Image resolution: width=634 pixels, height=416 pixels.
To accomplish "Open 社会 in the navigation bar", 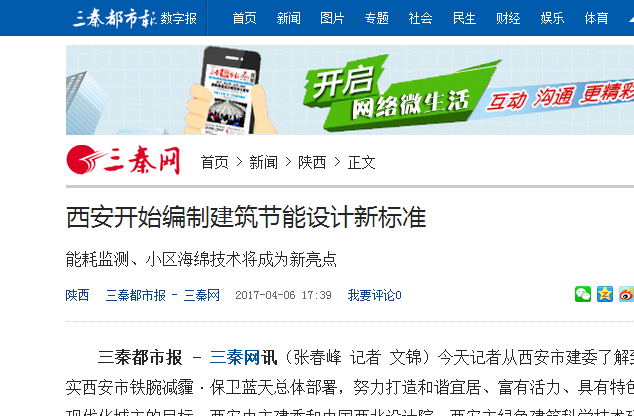I will [421, 18].
